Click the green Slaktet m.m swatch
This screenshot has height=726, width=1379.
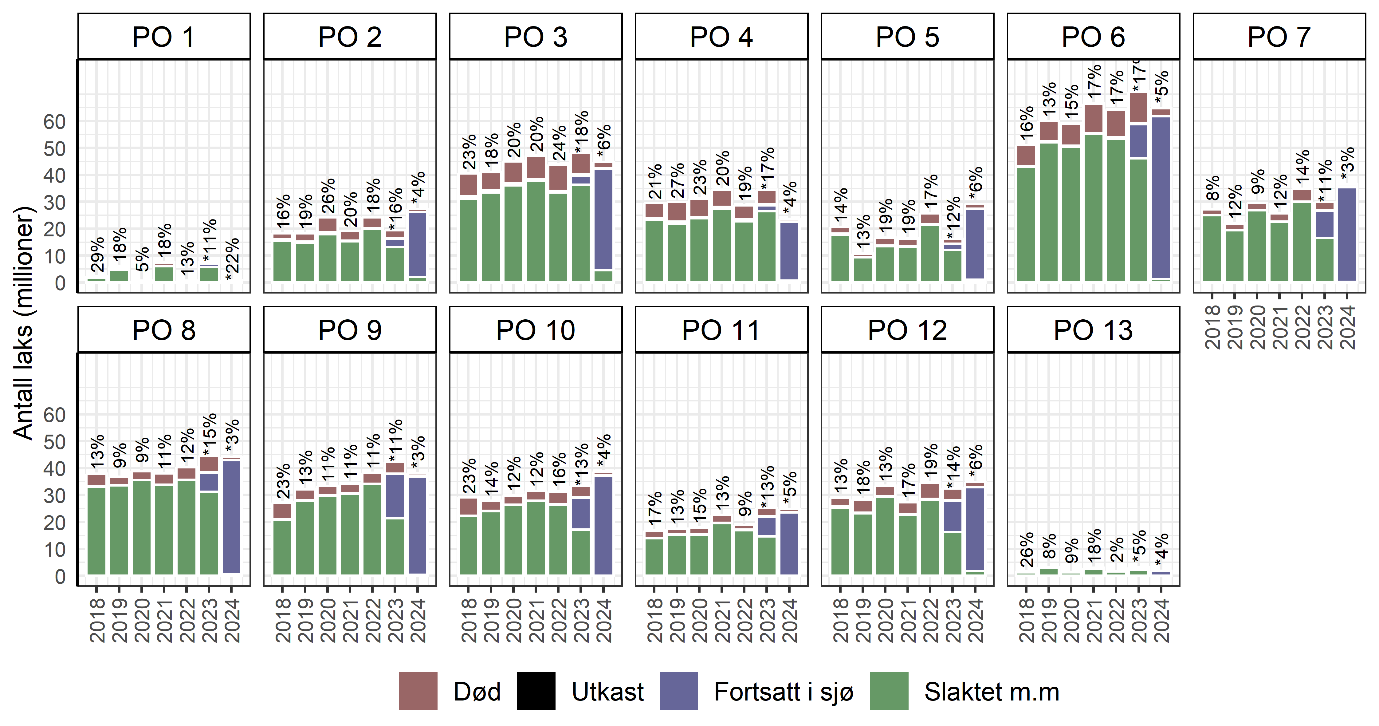coord(891,691)
